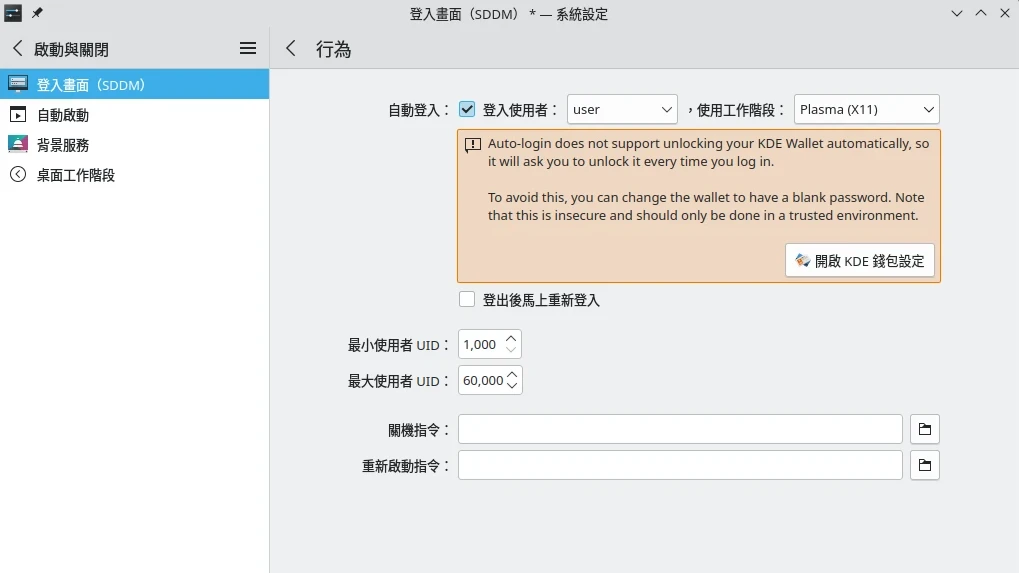
Task: Open the 登入使用者 user dropdown
Action: 622,109
